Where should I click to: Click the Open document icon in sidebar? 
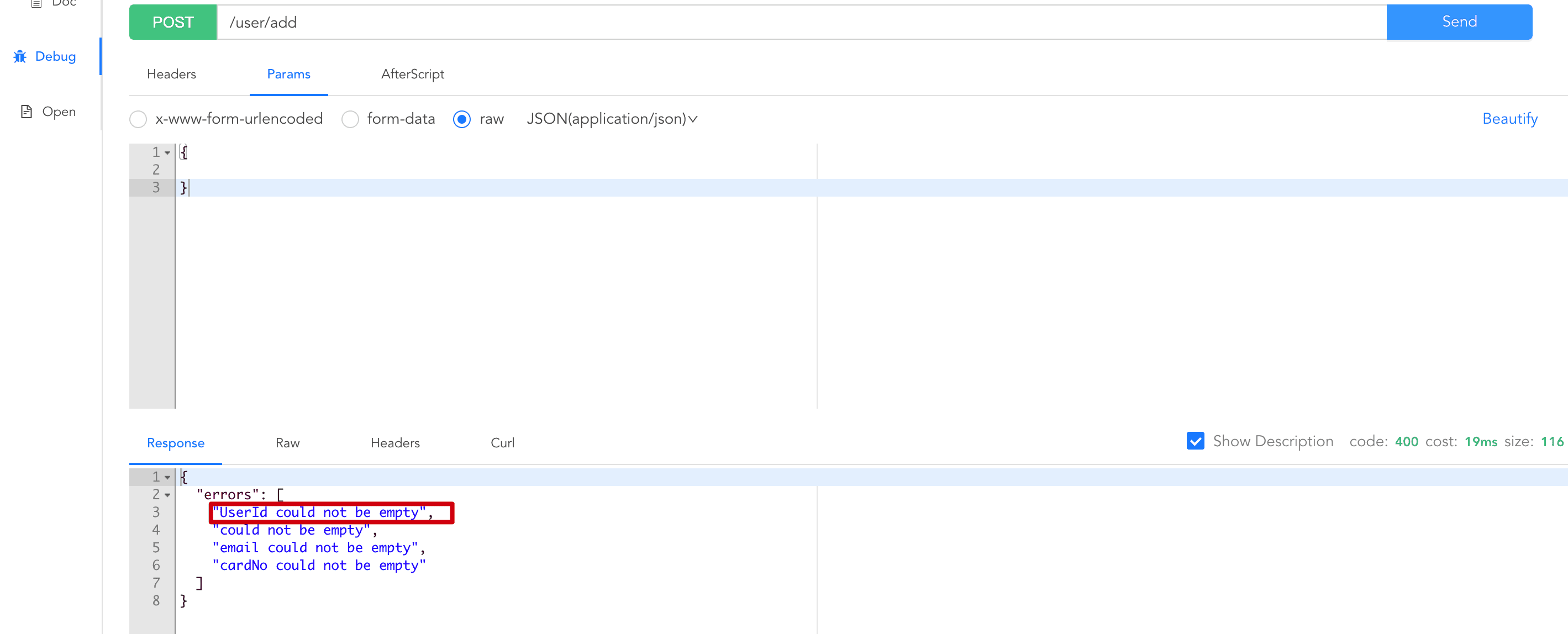click(x=26, y=112)
